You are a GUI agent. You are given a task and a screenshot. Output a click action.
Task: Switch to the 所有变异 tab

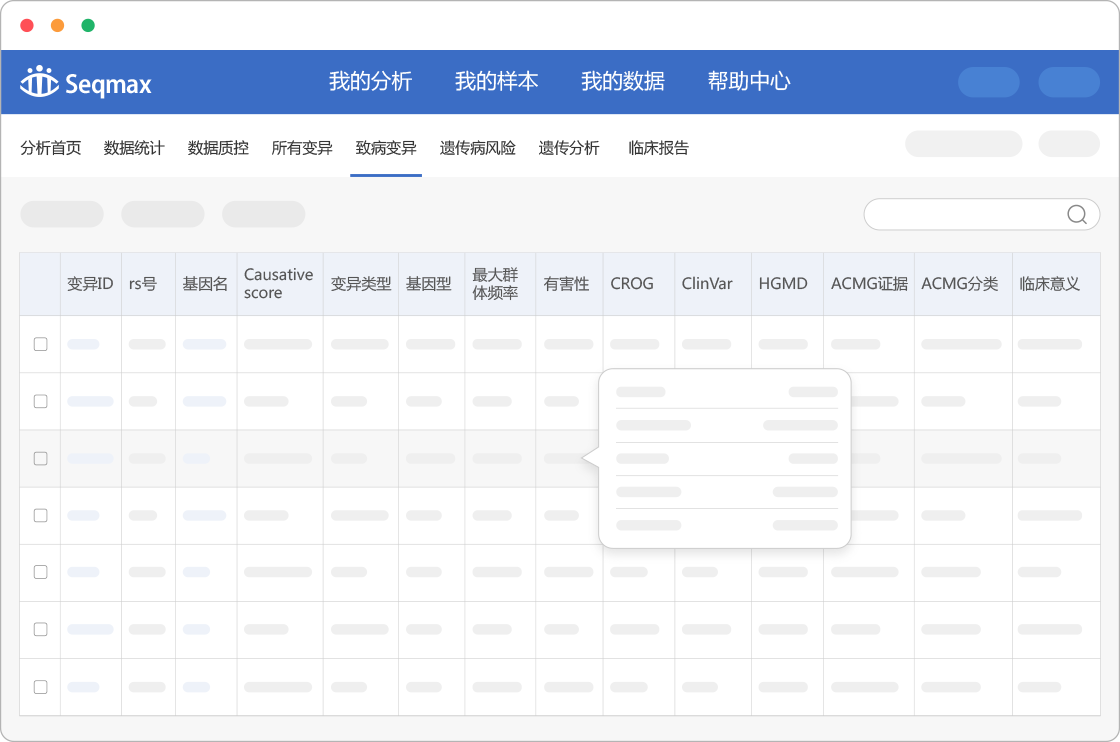(302, 148)
